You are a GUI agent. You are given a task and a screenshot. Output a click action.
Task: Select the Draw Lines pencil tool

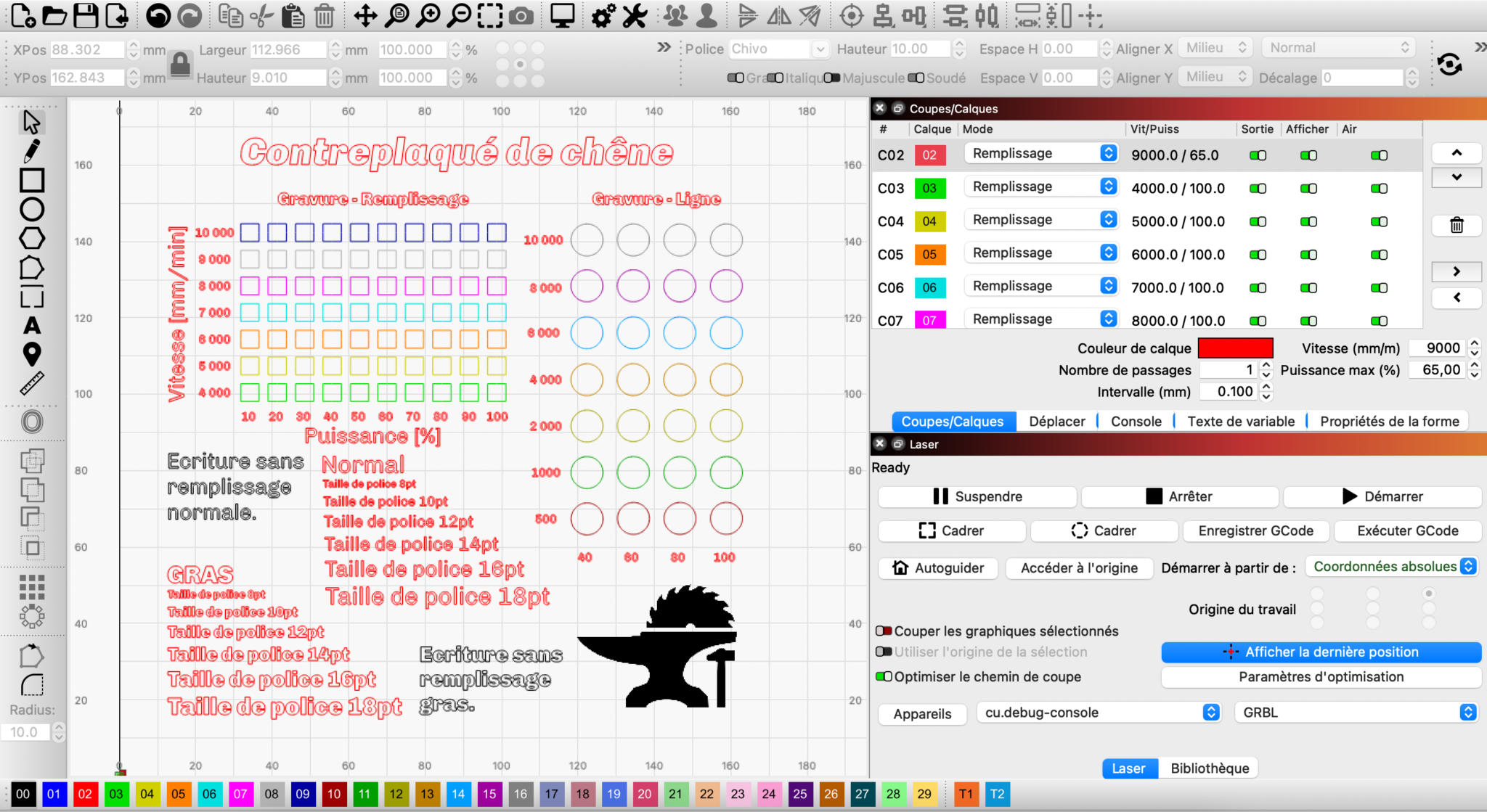31,151
